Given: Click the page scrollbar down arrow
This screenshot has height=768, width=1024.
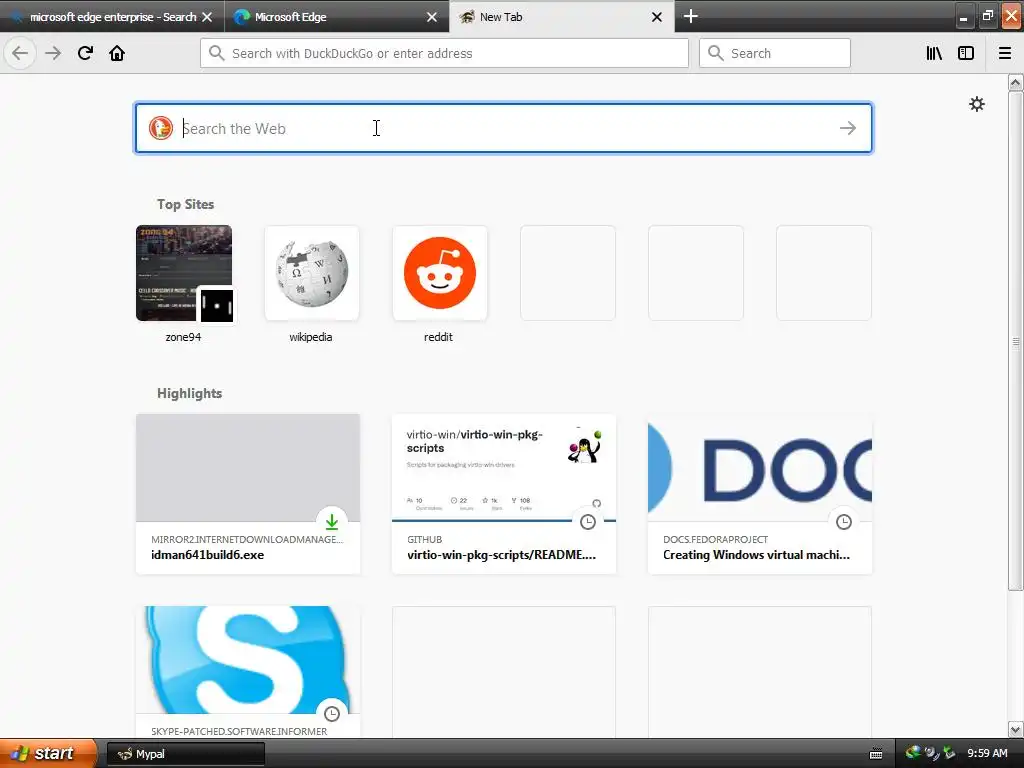Looking at the screenshot, I should tap(1016, 729).
